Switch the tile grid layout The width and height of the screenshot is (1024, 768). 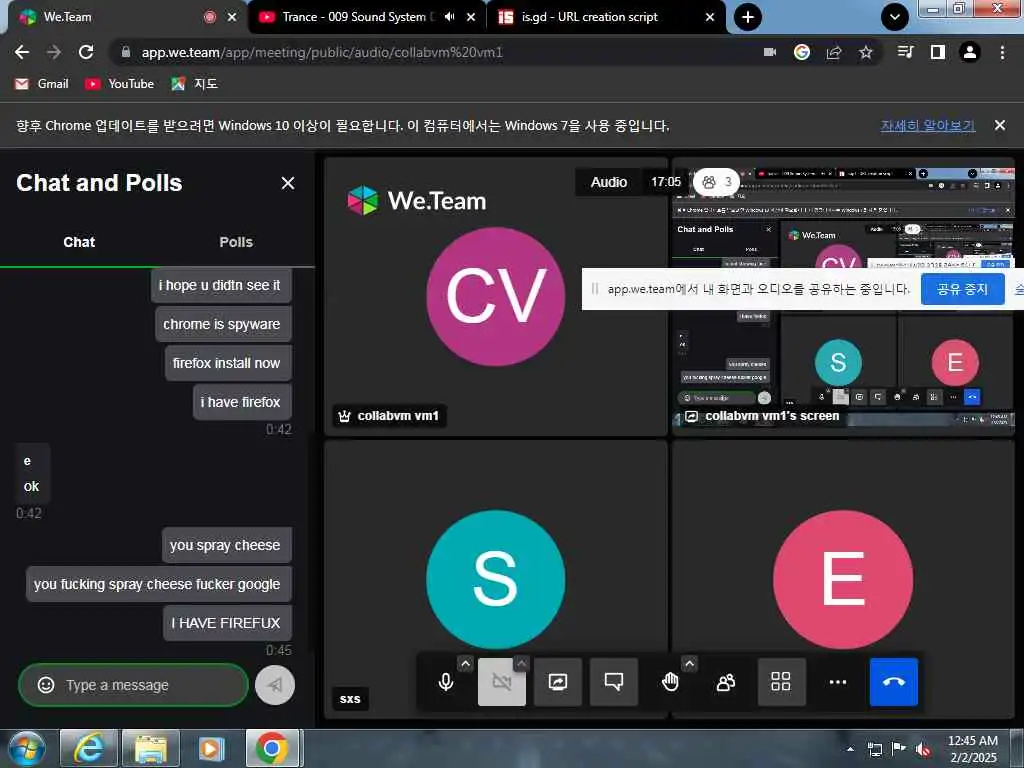pos(781,682)
